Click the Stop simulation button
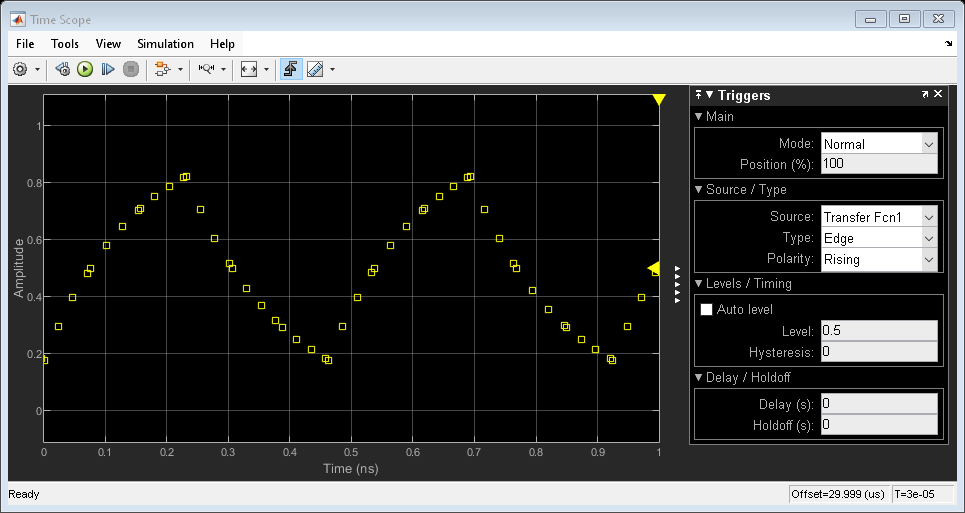Screen dimensions: 965x513 130,69
